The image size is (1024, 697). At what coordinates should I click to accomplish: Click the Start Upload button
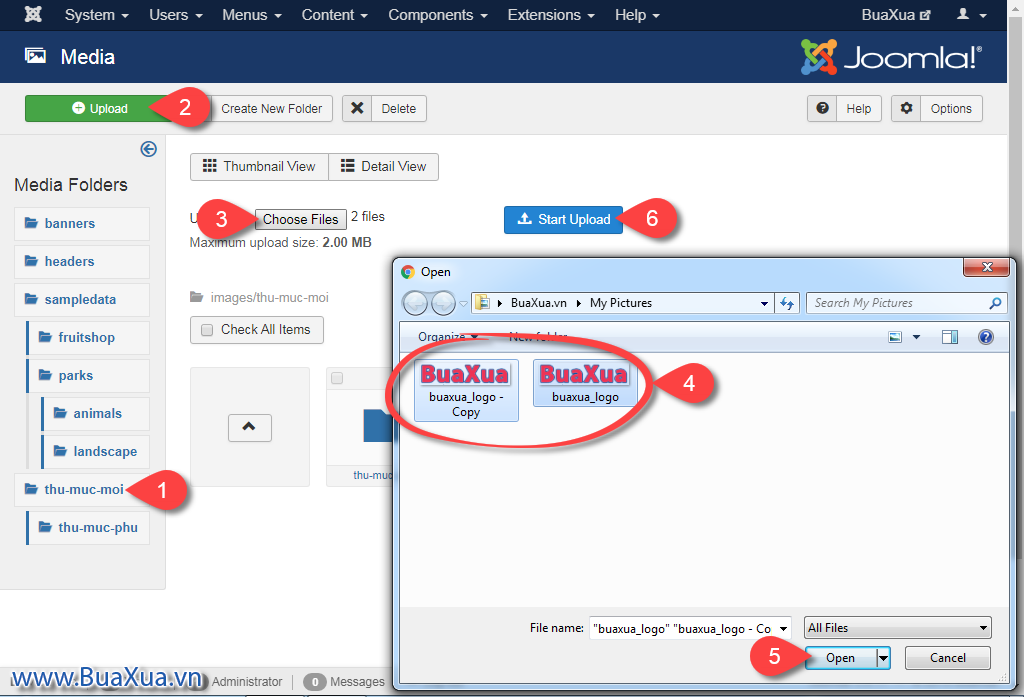click(x=563, y=219)
